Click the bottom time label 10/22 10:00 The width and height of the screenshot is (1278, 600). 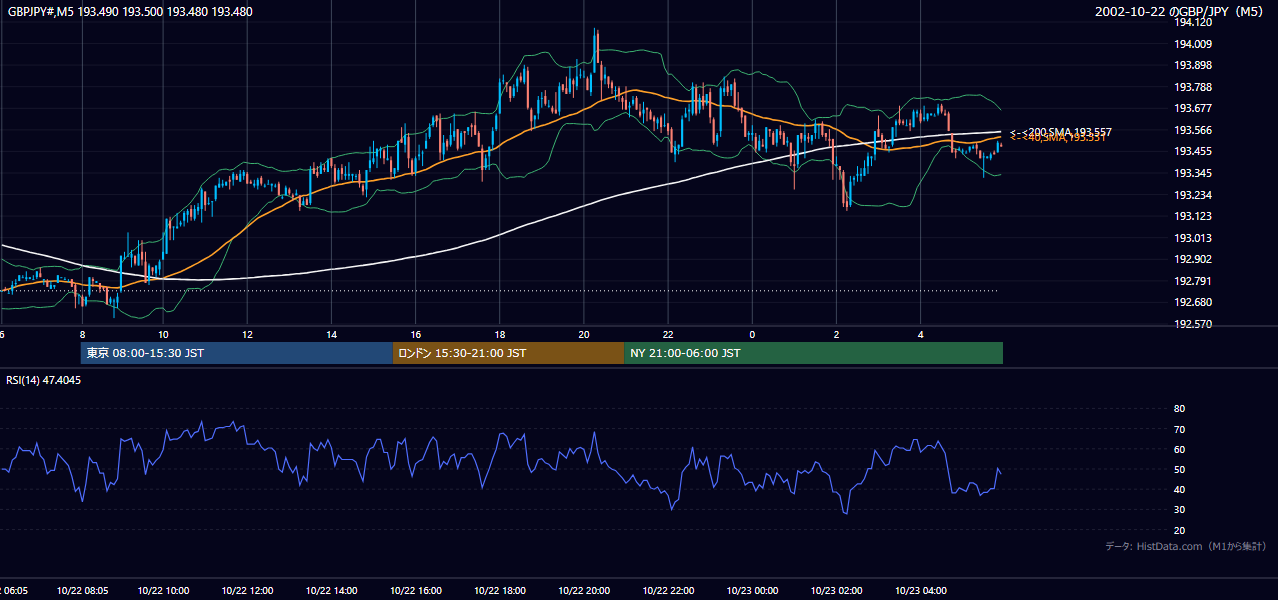pyautogui.click(x=164, y=591)
